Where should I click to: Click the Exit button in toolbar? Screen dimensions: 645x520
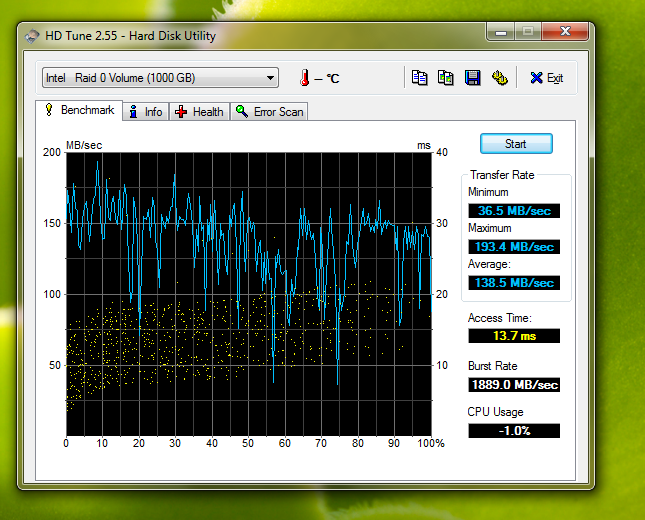tap(546, 78)
